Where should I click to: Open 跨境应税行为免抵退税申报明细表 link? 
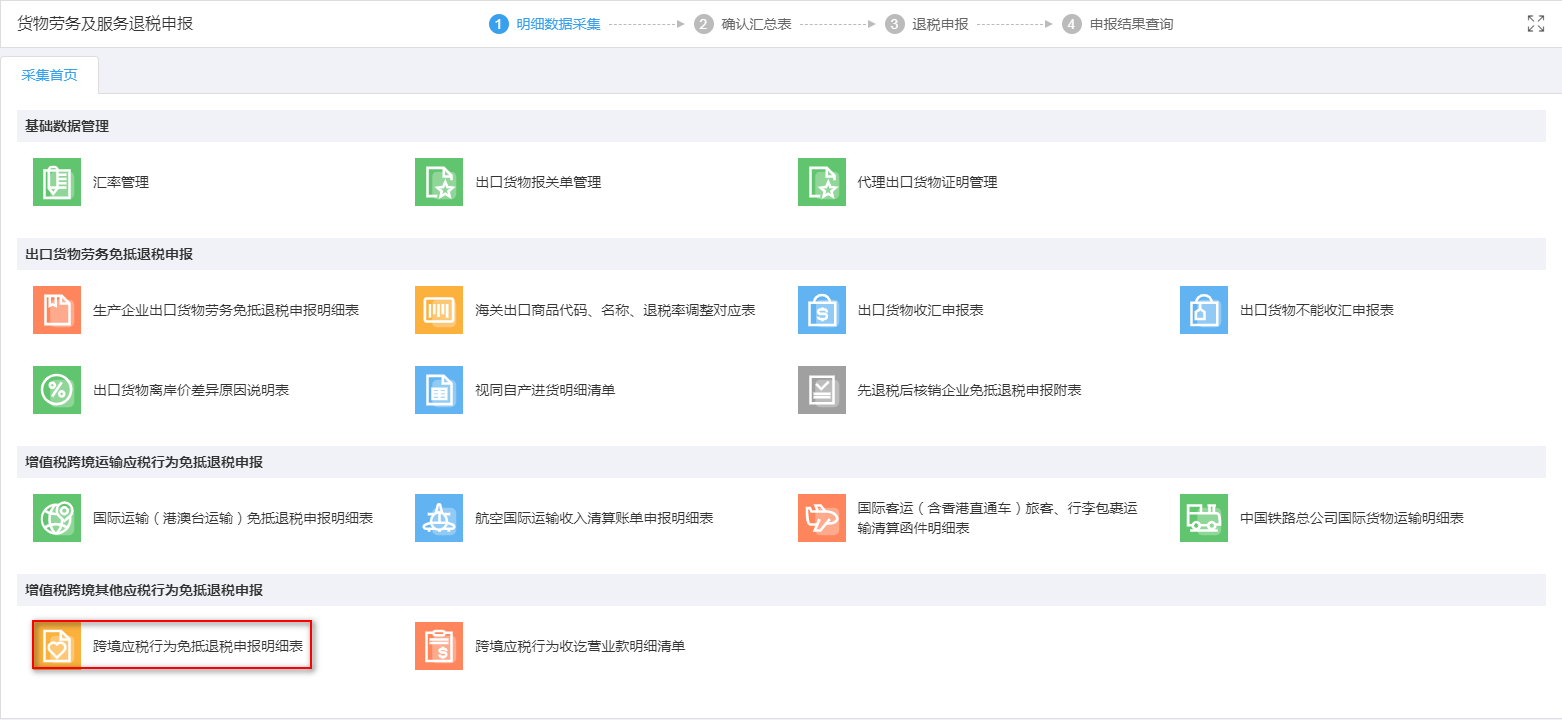pyautogui.click(x=198, y=646)
